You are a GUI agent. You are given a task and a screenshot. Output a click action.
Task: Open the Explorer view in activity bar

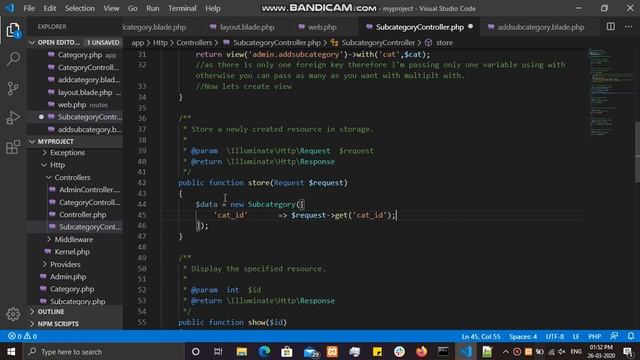13,30
